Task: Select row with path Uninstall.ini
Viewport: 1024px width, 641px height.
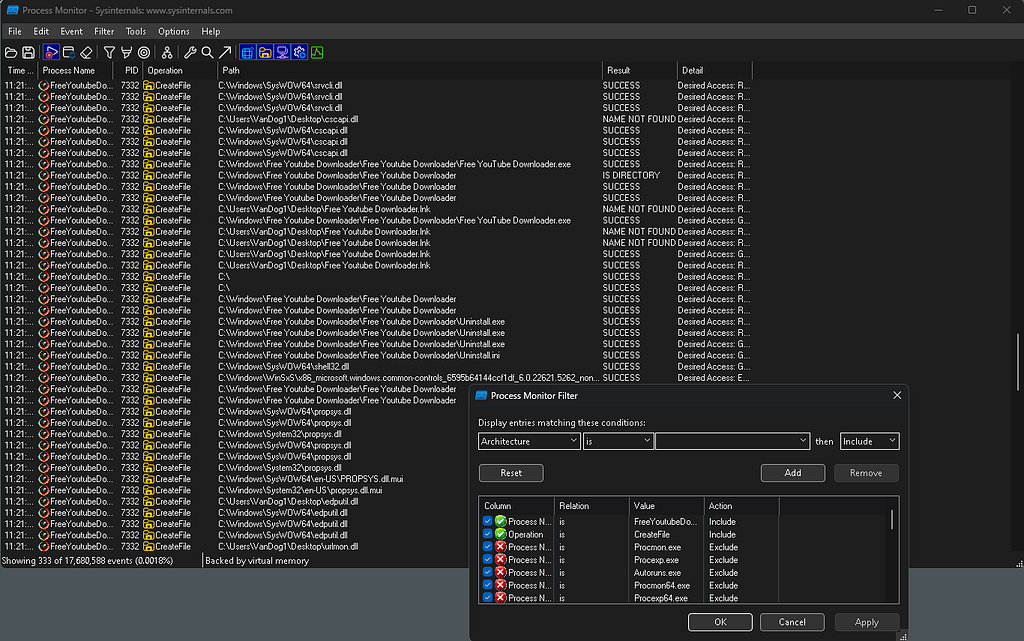Action: (377, 355)
